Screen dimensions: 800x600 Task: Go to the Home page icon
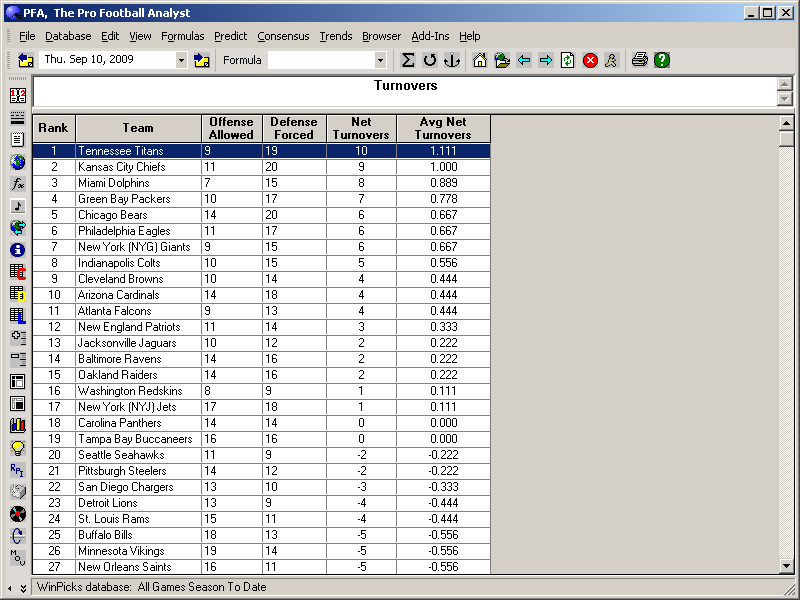click(480, 60)
